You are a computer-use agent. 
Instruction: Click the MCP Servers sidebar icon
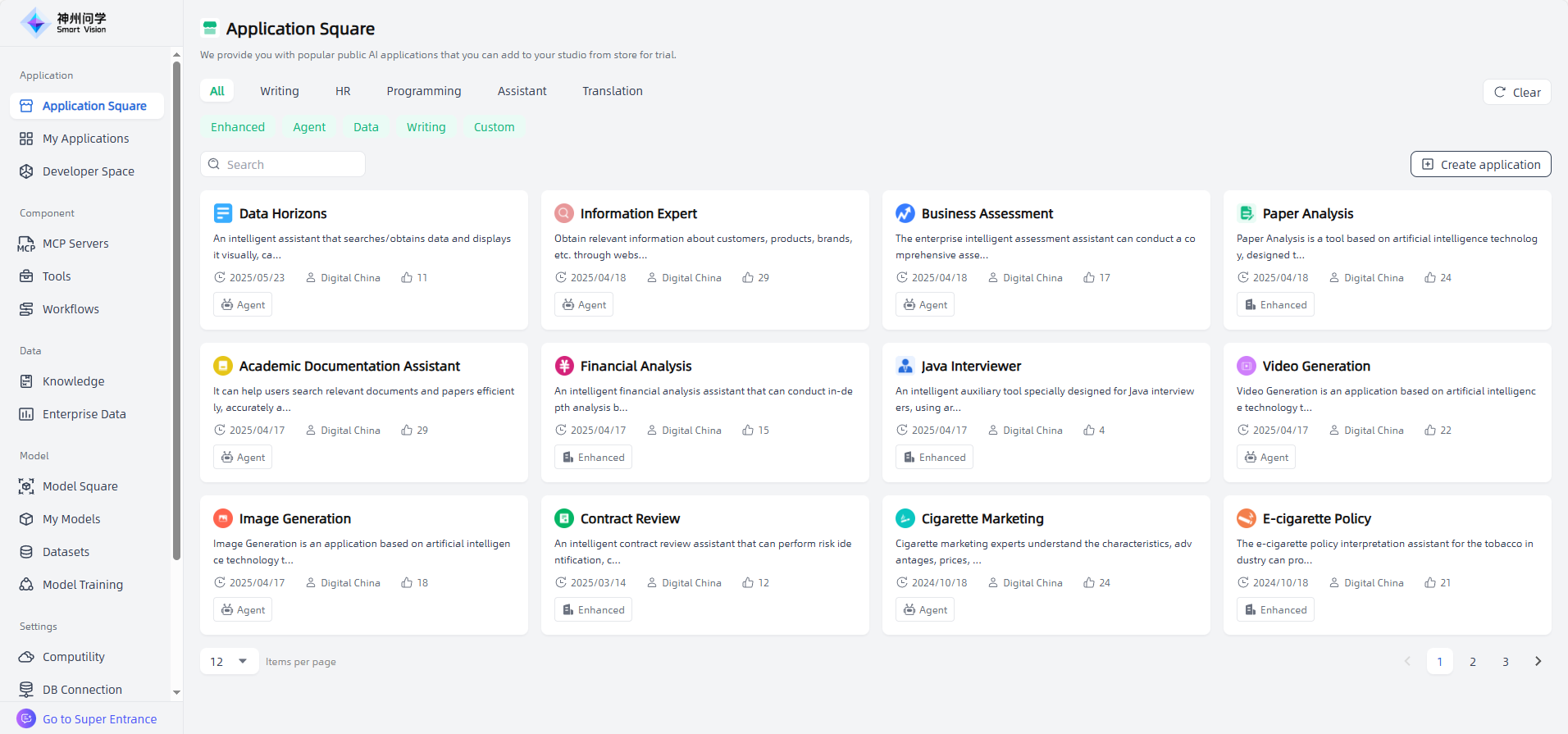[x=26, y=244]
